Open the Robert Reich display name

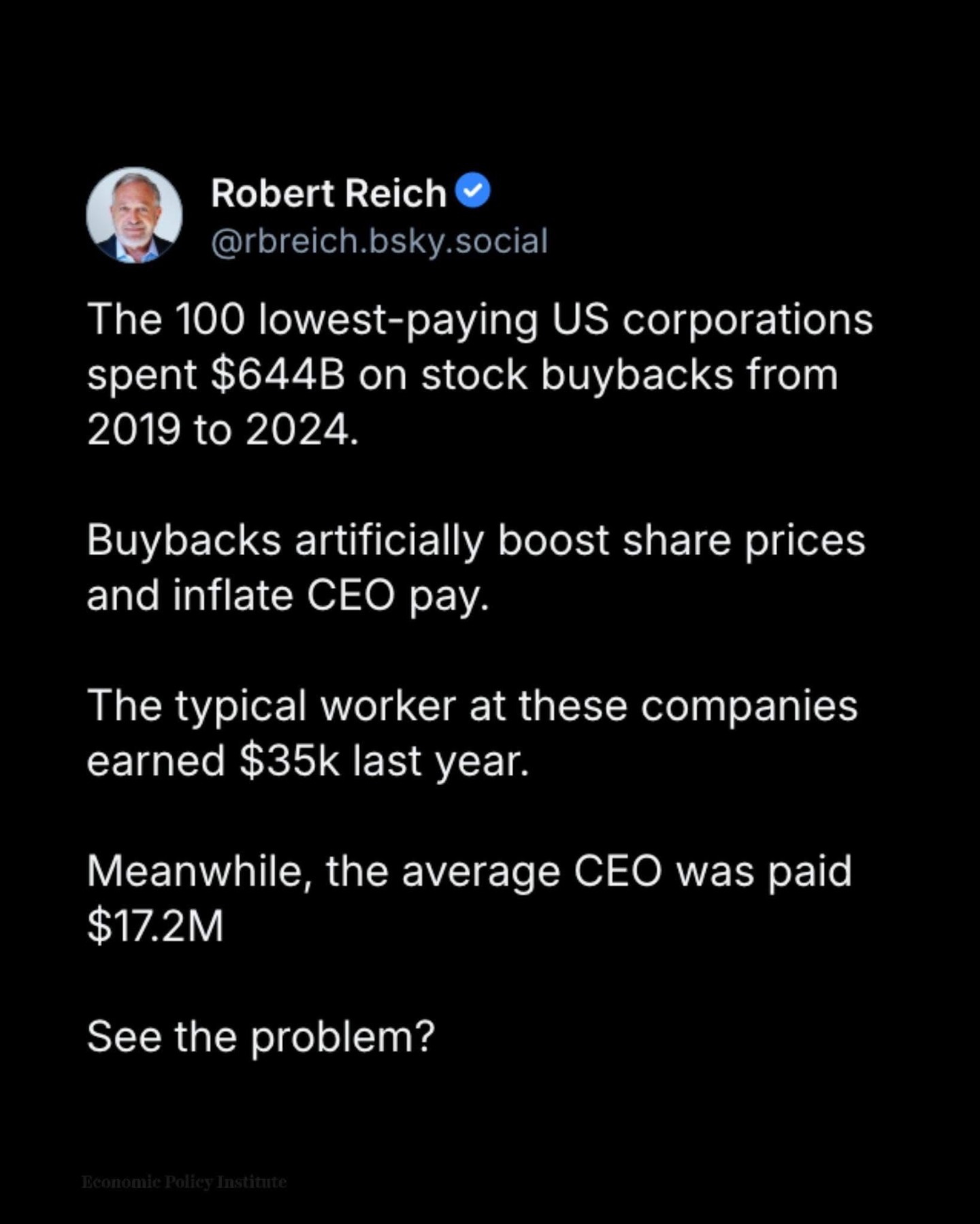pos(328,193)
